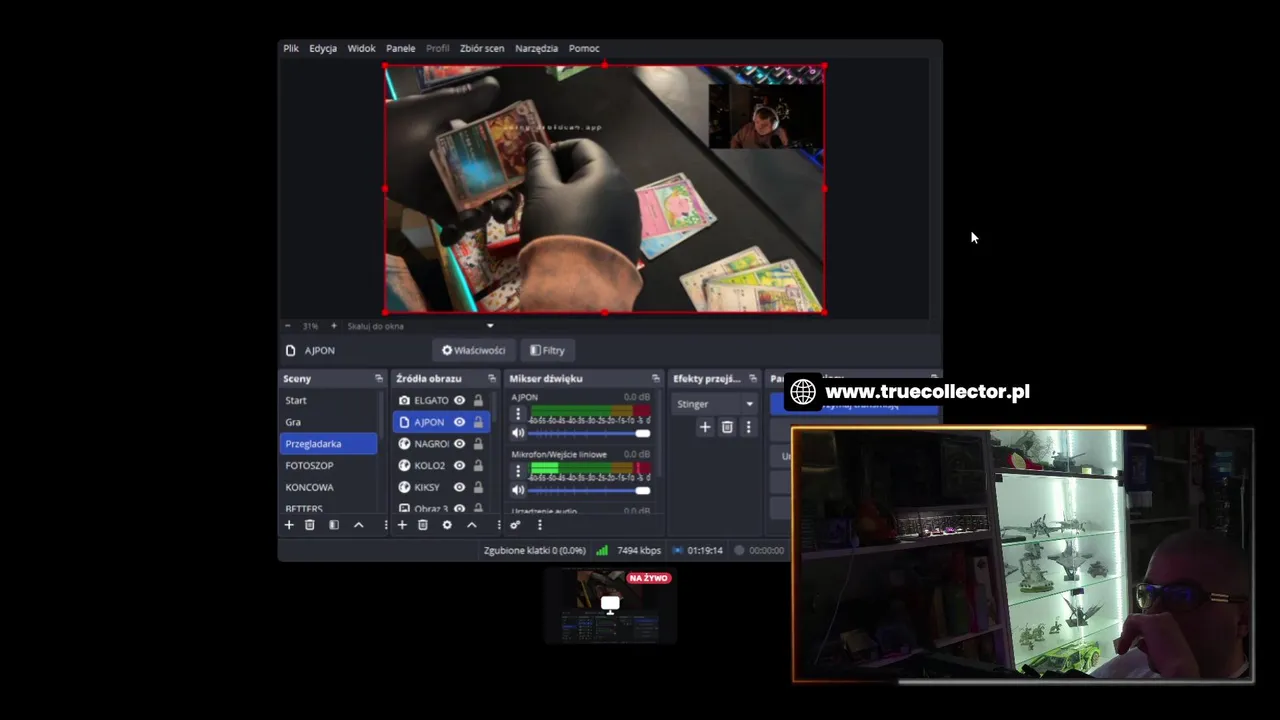Zoom out preview with minus button

tap(288, 326)
